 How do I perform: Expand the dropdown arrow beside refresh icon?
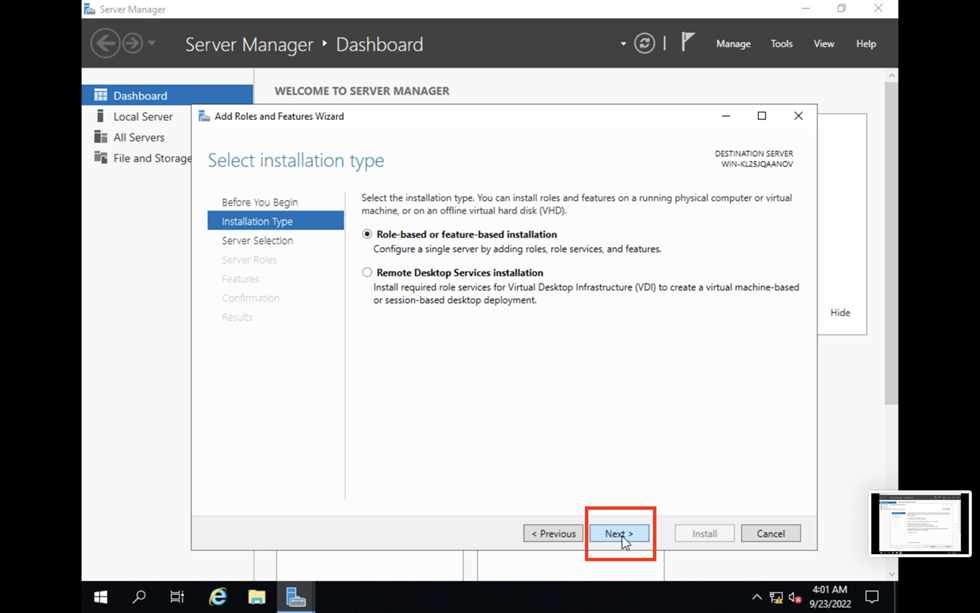pos(623,44)
